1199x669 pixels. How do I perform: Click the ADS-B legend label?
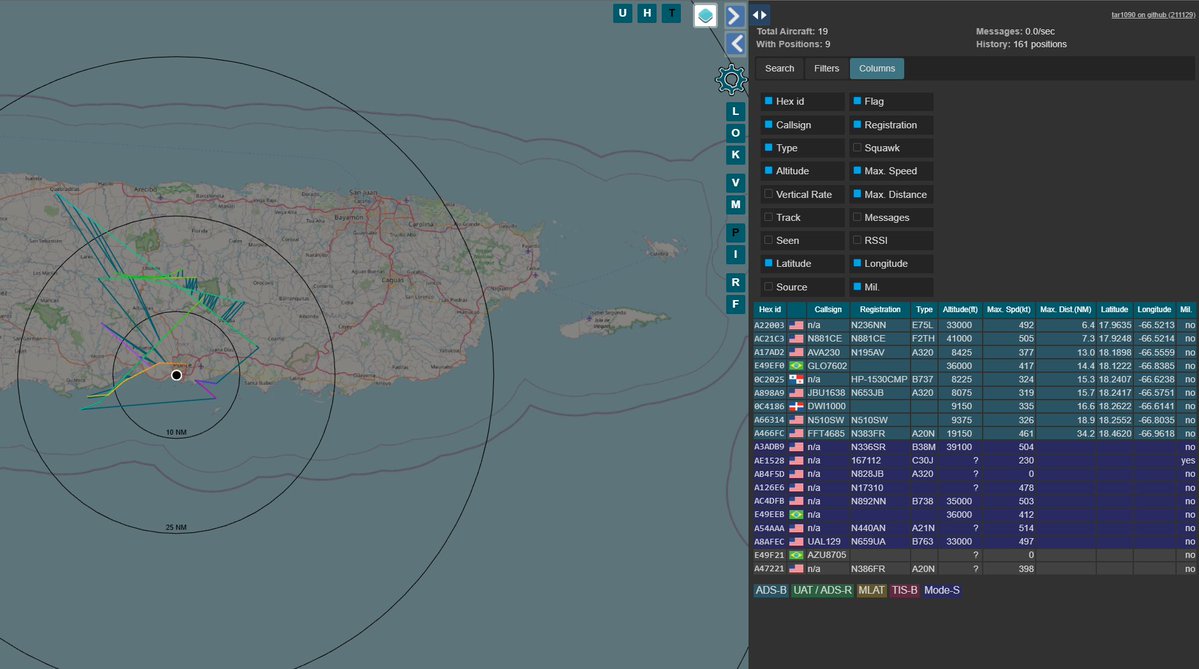click(x=771, y=590)
